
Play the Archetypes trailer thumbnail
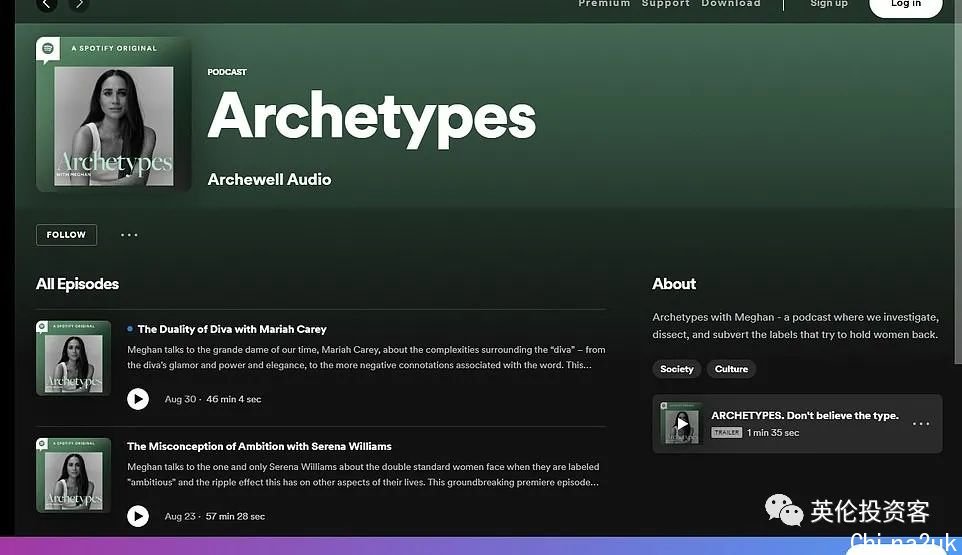[682, 423]
